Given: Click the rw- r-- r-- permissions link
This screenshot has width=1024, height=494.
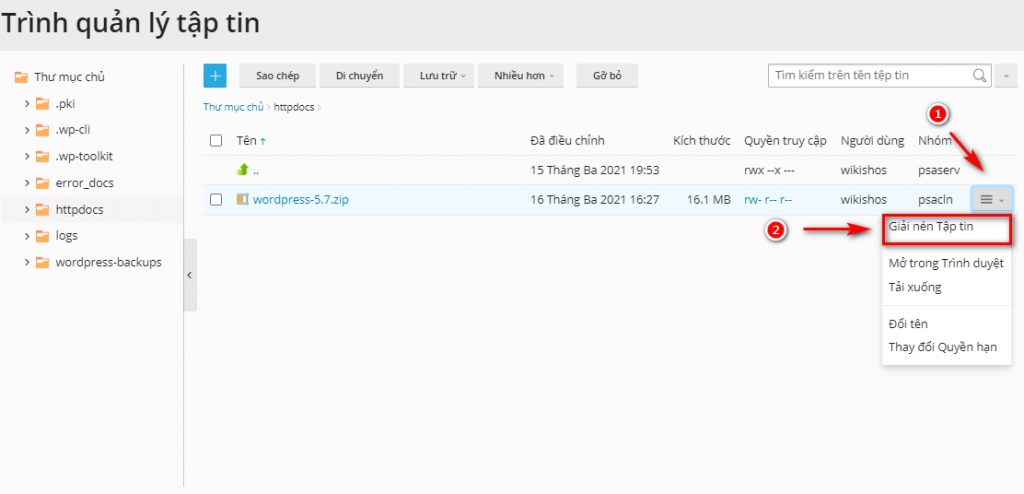Looking at the screenshot, I should (x=768, y=200).
